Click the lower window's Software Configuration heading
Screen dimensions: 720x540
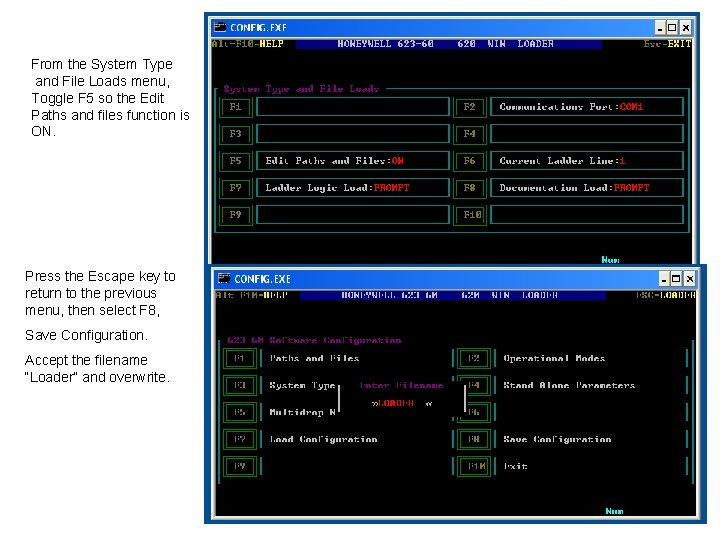315,340
